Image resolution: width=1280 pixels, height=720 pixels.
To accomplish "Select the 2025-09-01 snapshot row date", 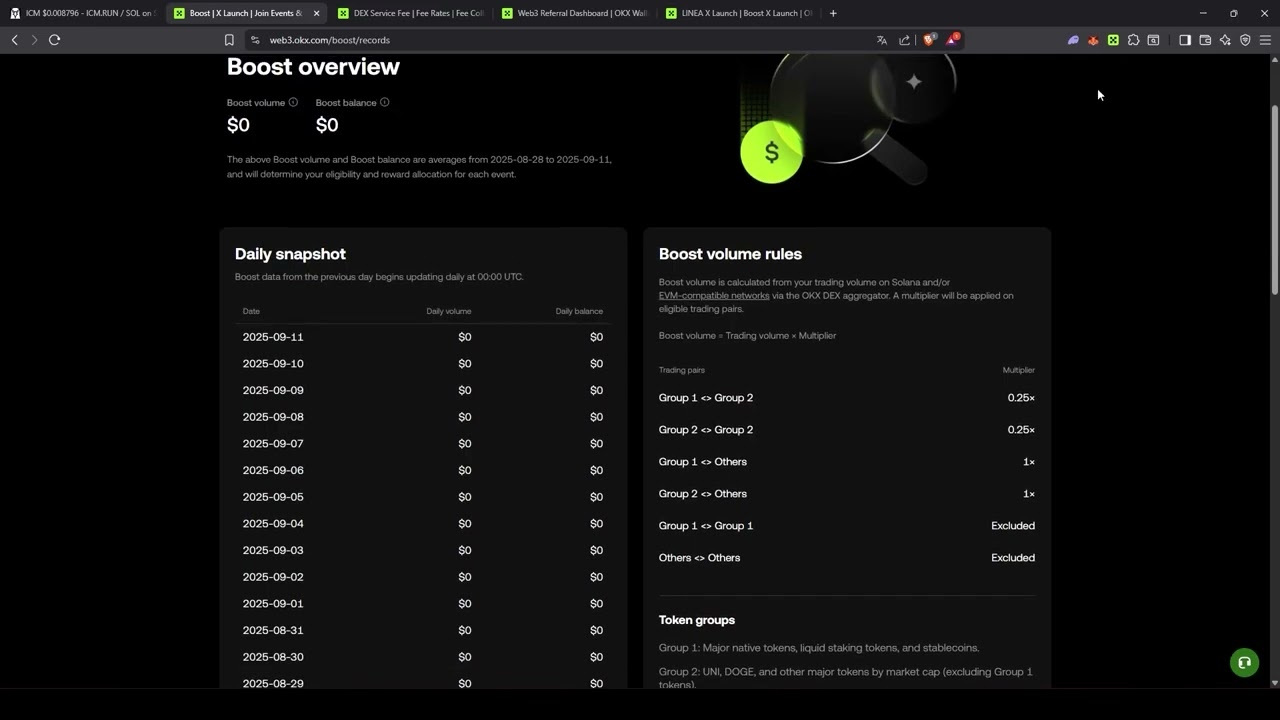I will (x=273, y=604).
